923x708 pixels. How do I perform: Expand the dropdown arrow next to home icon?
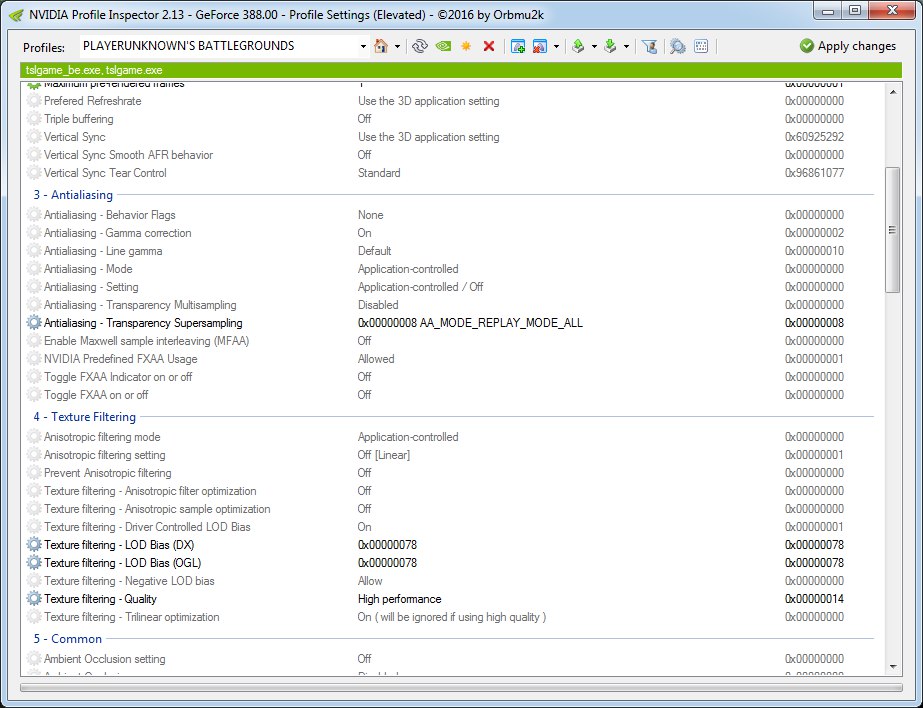pyautogui.click(x=397, y=46)
